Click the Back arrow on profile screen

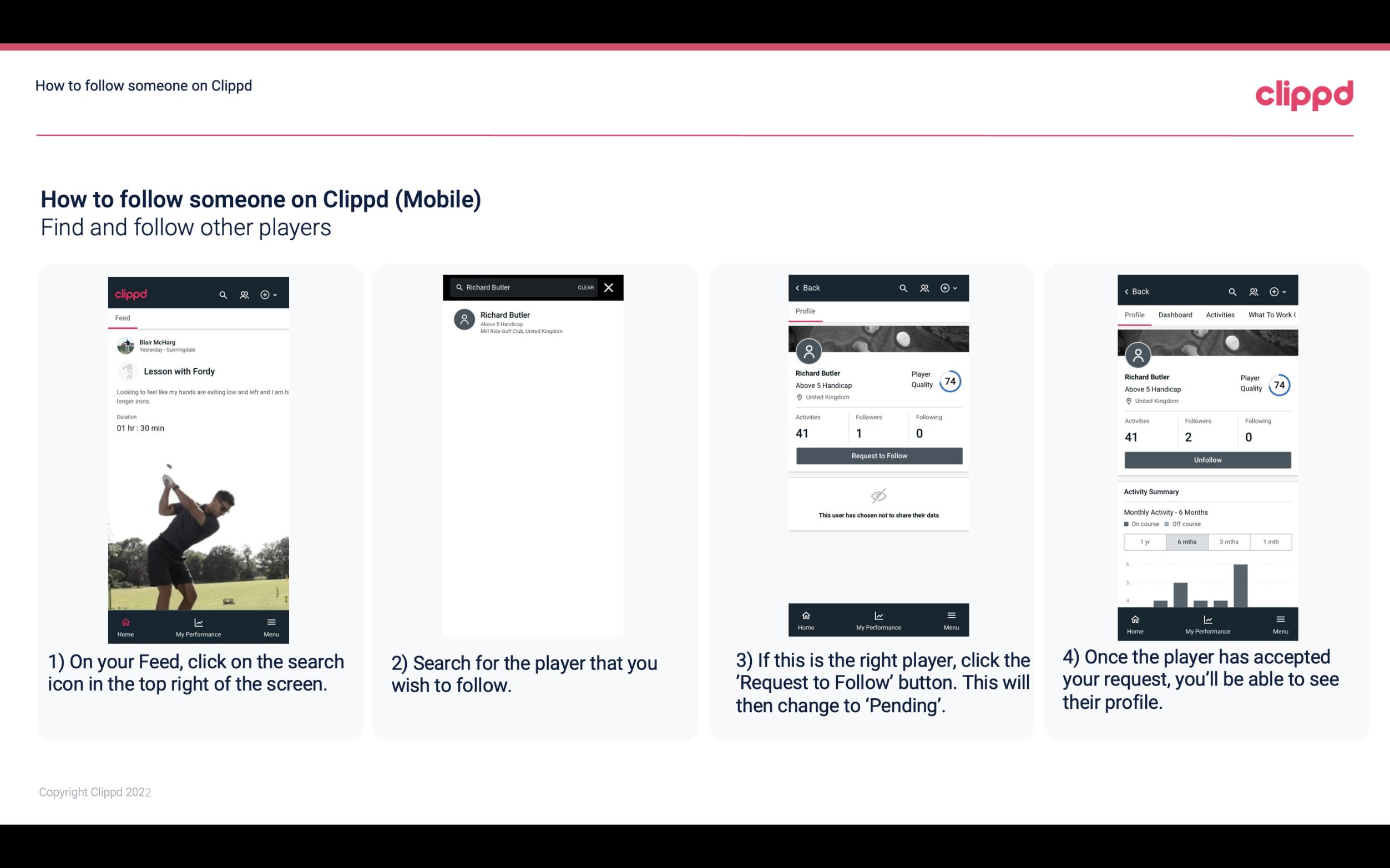click(x=799, y=287)
